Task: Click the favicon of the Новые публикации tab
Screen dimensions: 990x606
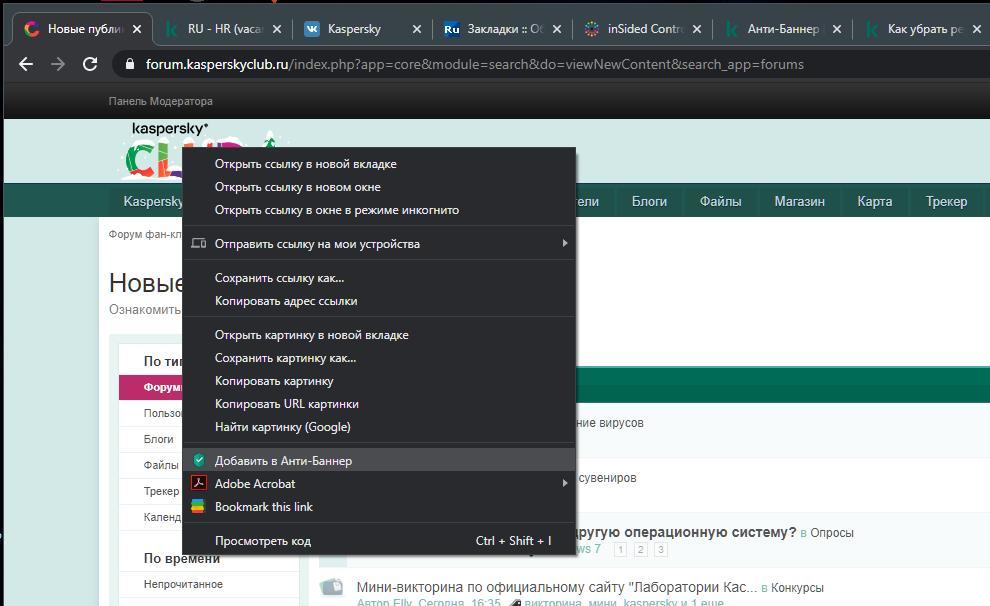Action: coord(32,28)
